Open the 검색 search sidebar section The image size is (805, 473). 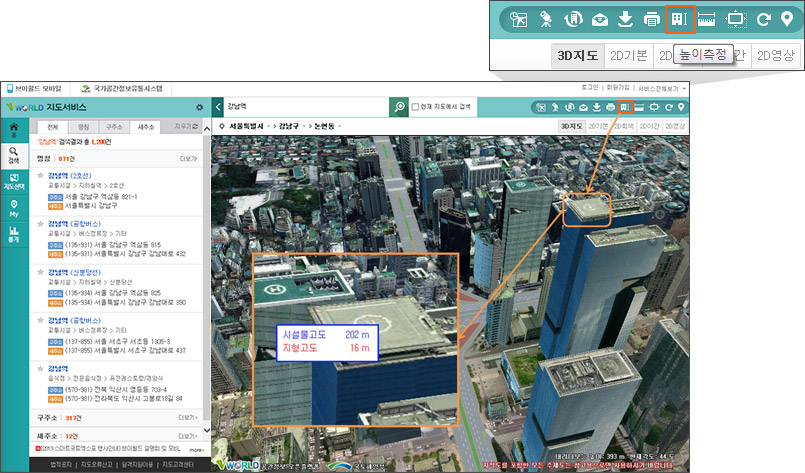14,156
